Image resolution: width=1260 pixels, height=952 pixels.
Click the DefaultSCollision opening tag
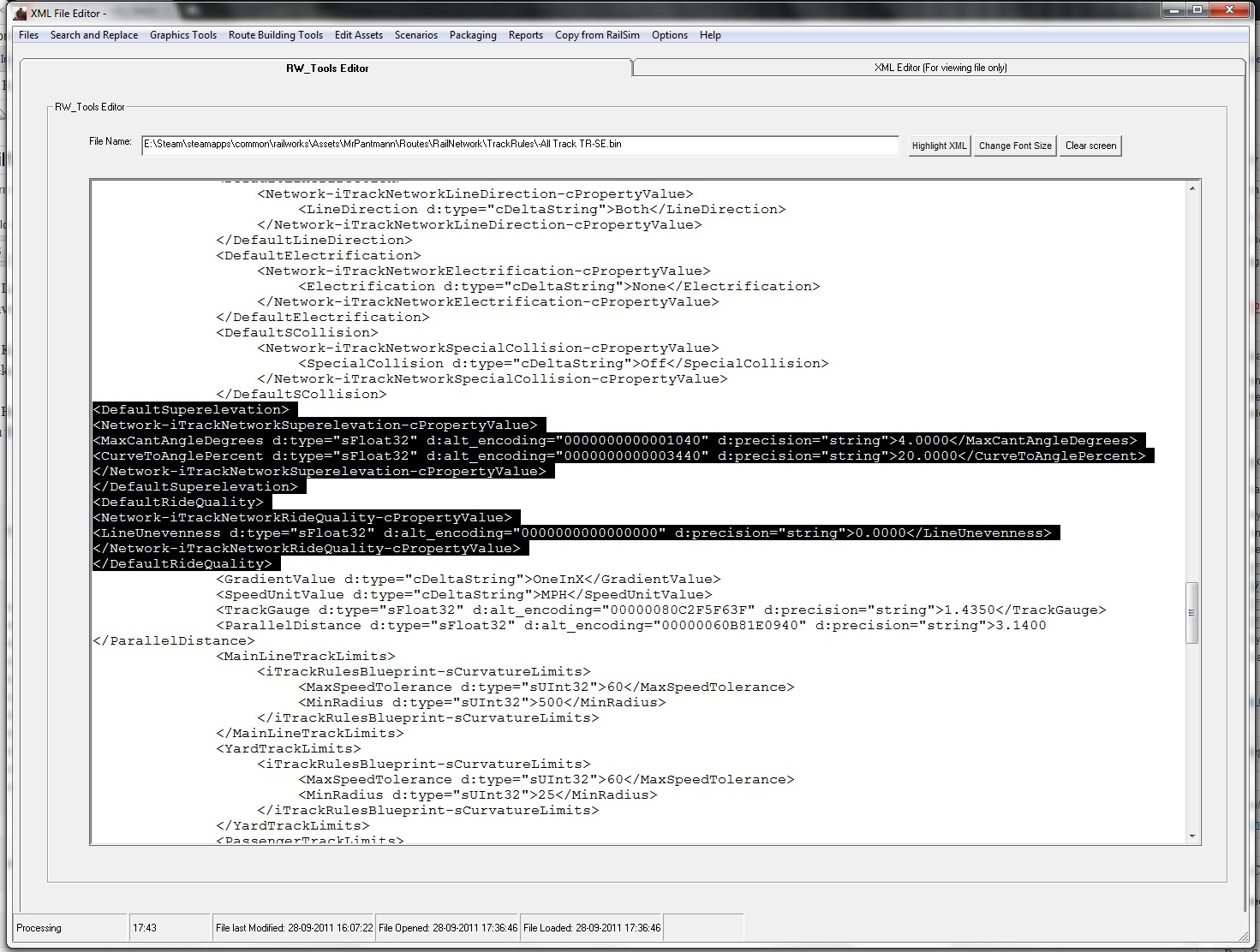pos(296,333)
